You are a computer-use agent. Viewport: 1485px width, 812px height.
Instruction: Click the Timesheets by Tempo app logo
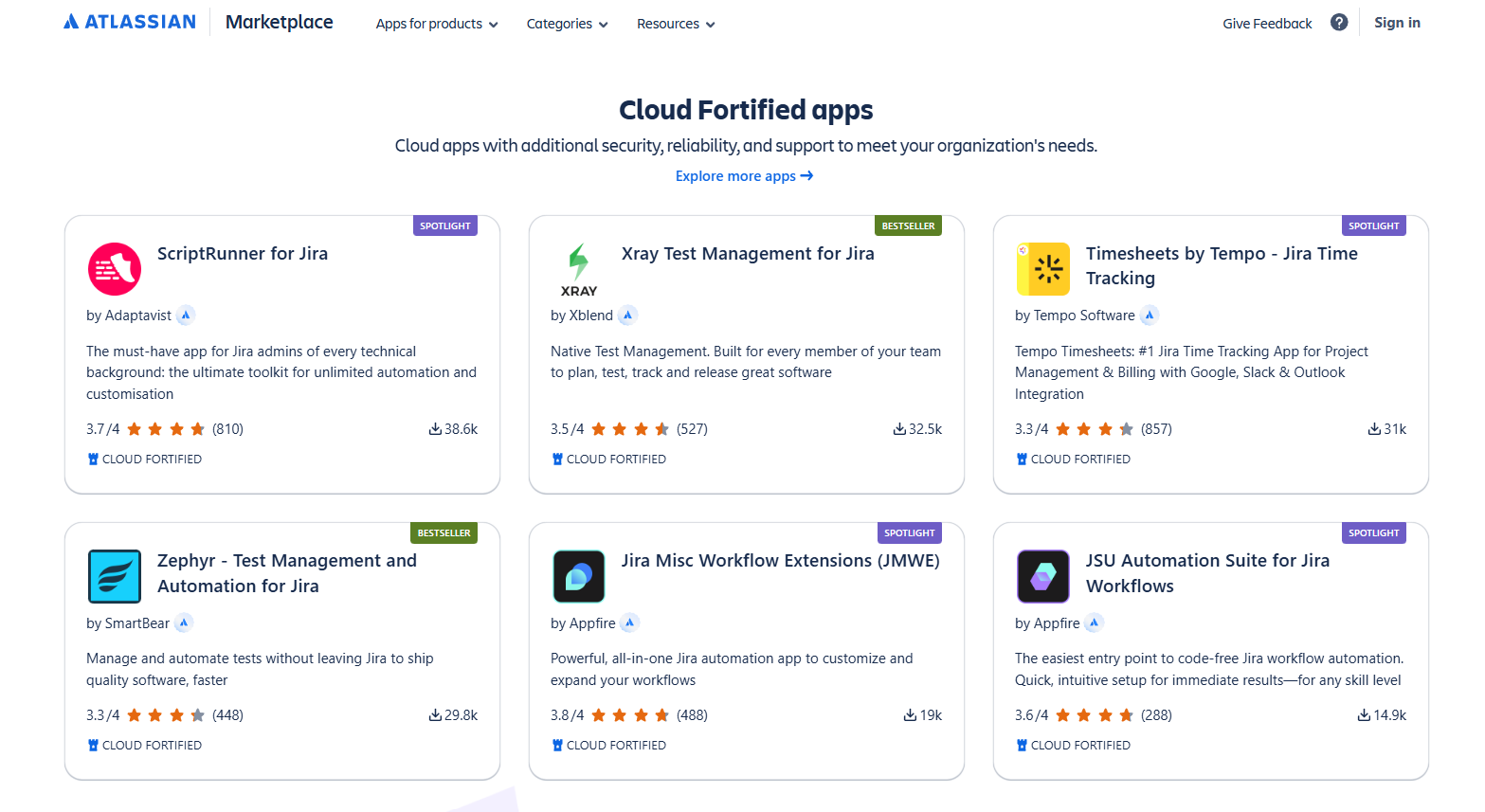coord(1043,269)
